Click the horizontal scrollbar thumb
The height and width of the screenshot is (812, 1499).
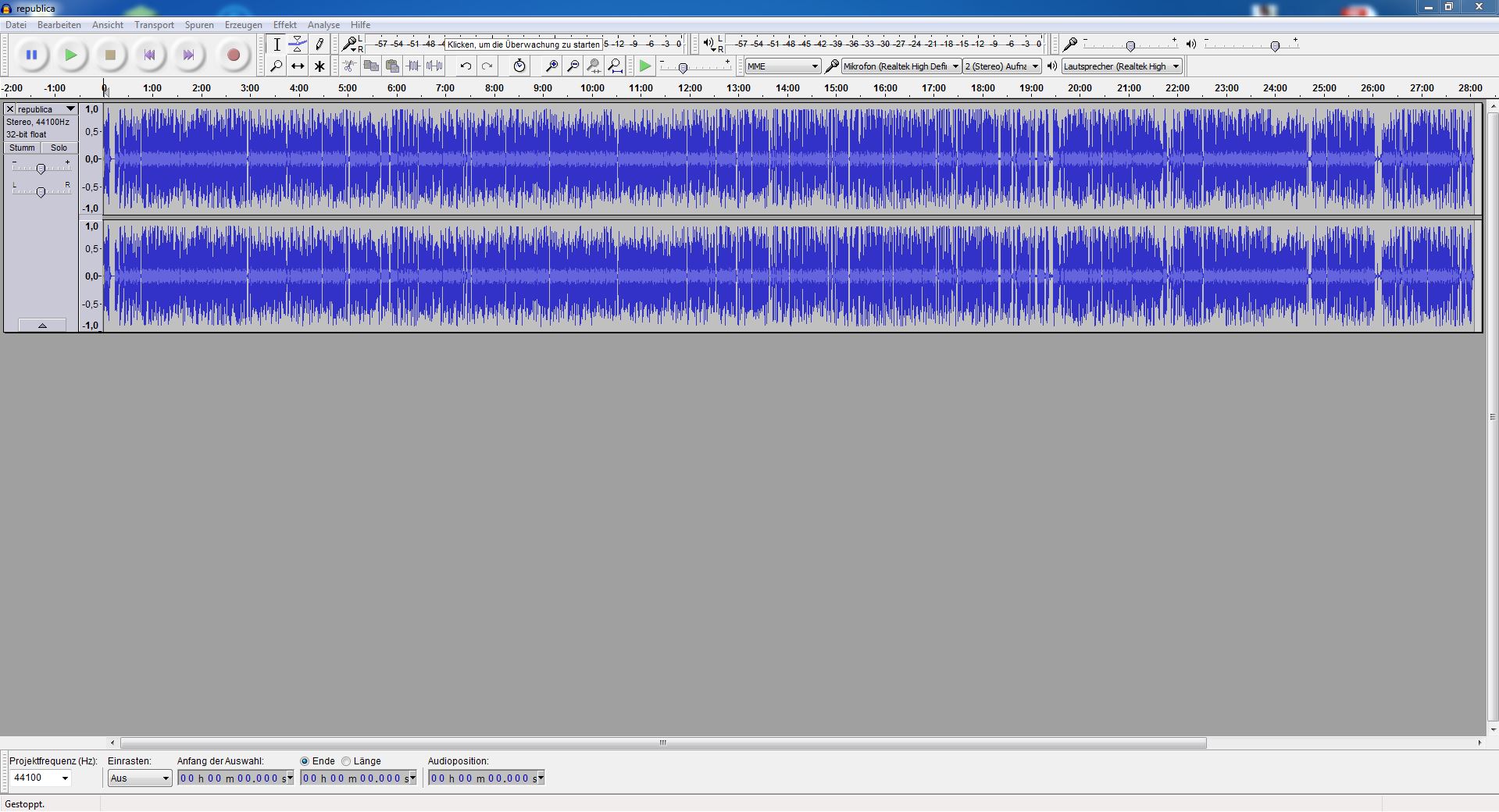pos(663,743)
